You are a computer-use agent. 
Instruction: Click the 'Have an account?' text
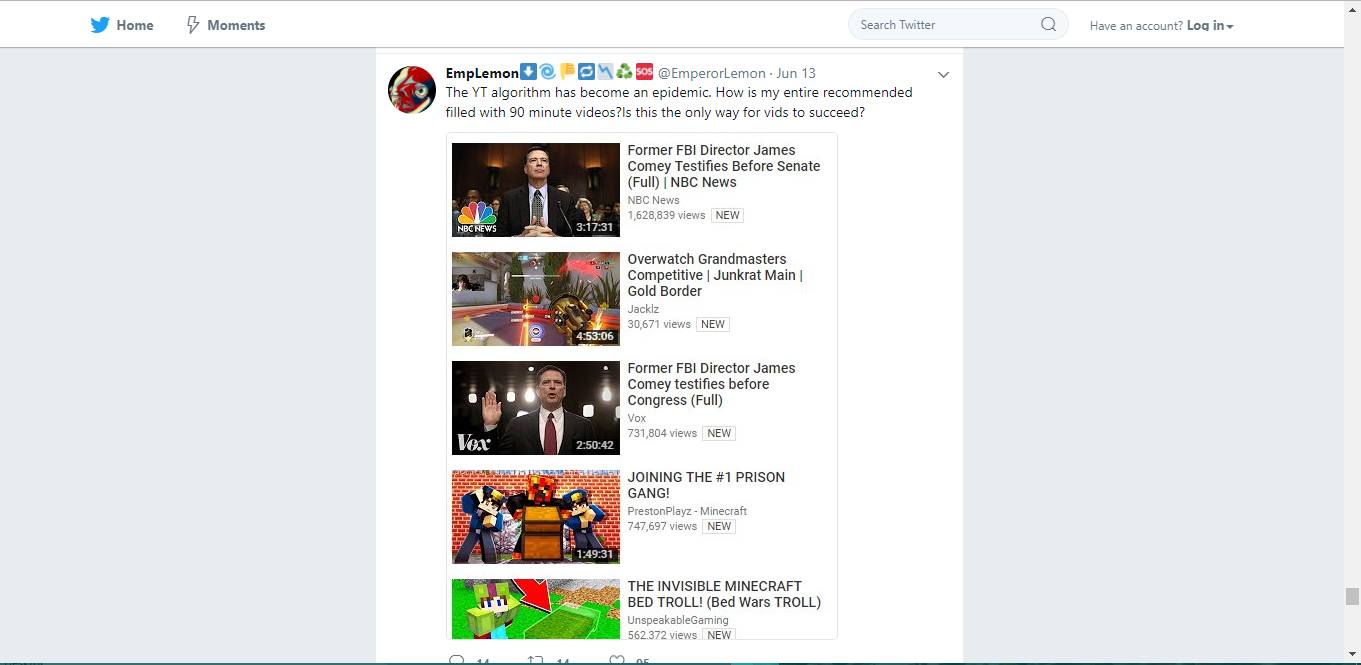[1136, 26]
